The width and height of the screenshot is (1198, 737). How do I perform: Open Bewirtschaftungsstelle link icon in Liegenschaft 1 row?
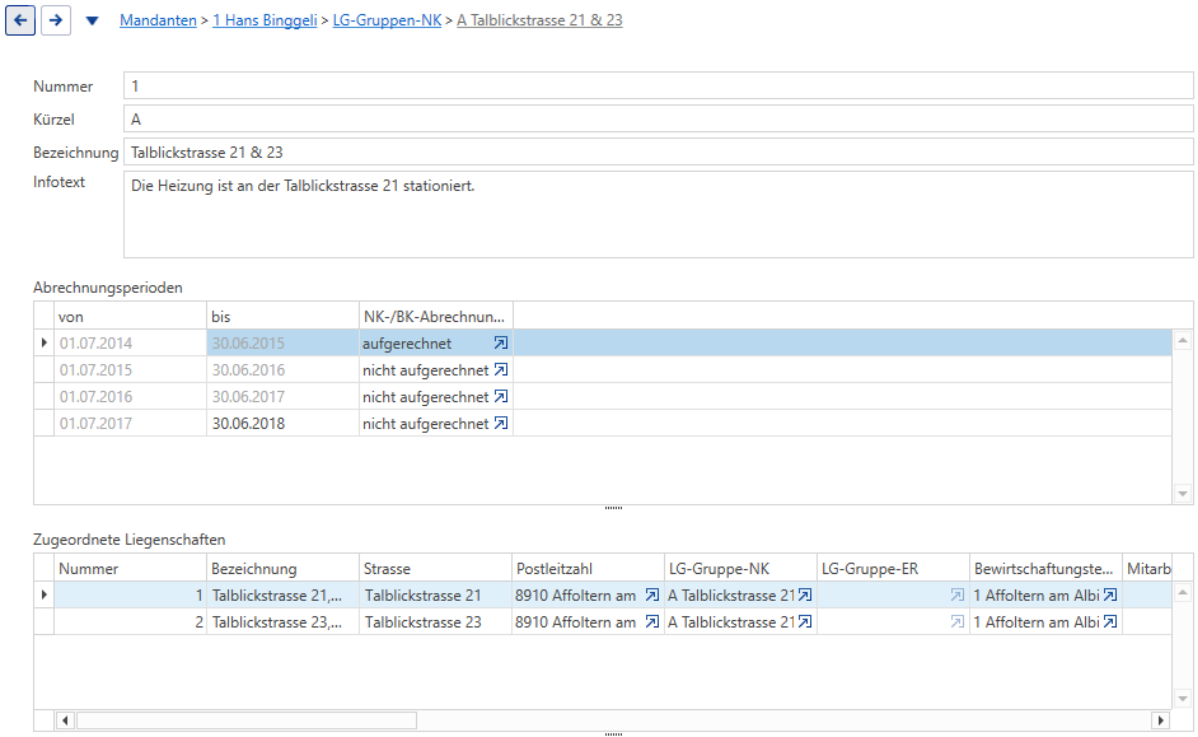[1110, 595]
